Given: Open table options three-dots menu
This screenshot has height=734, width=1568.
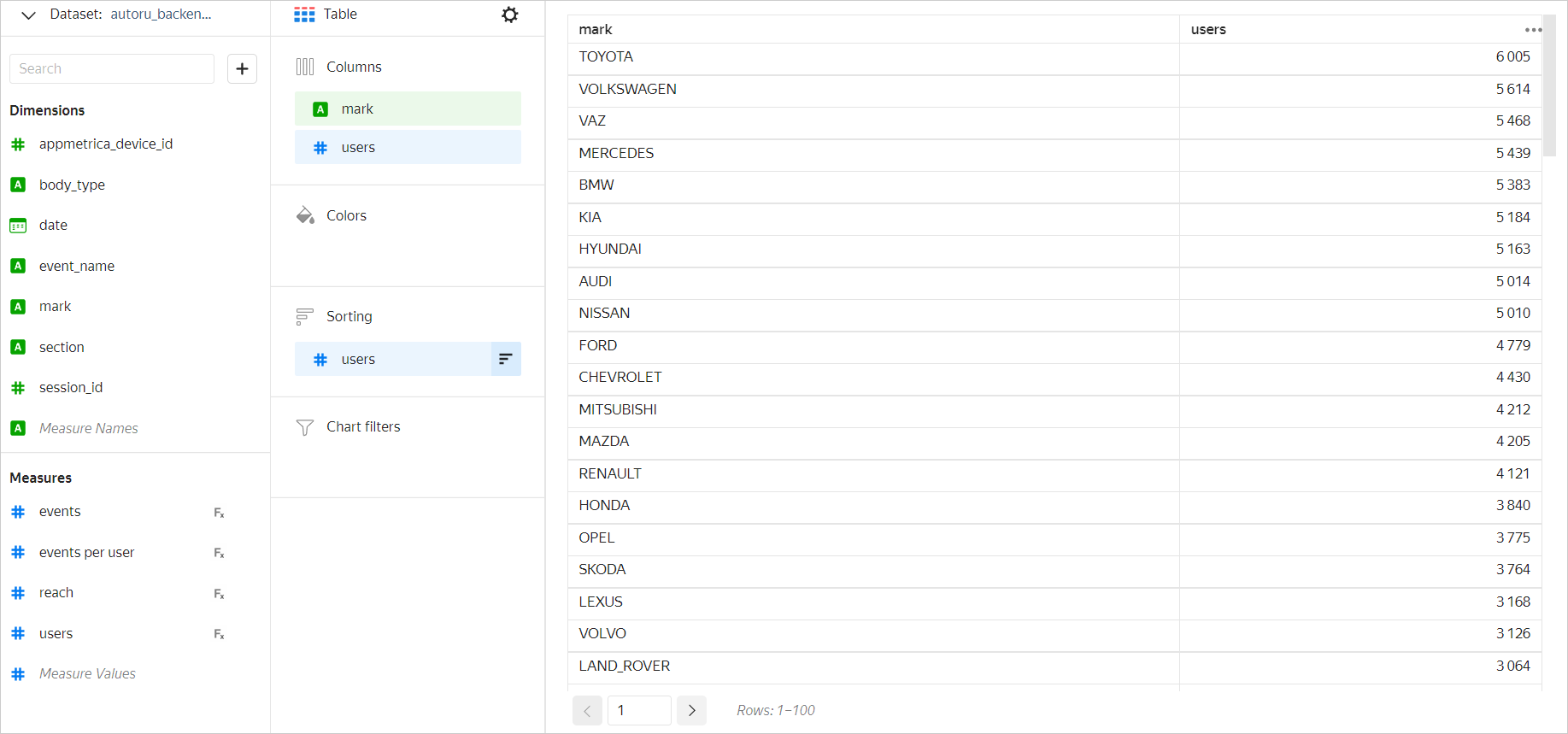Looking at the screenshot, I should click(x=1533, y=30).
